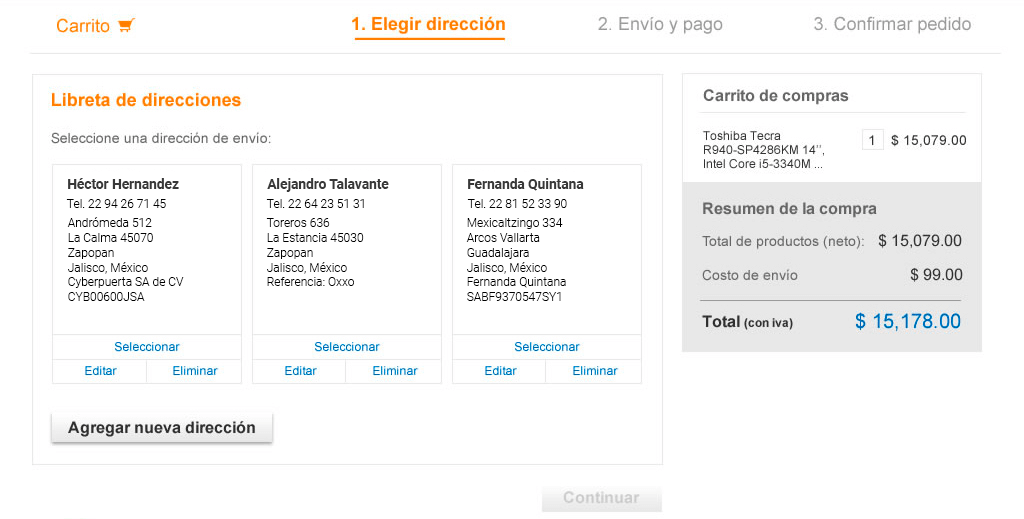Choose Fernanda Quintana's address via Seleccionar
This screenshot has height=519, width=1024.
[x=547, y=347]
